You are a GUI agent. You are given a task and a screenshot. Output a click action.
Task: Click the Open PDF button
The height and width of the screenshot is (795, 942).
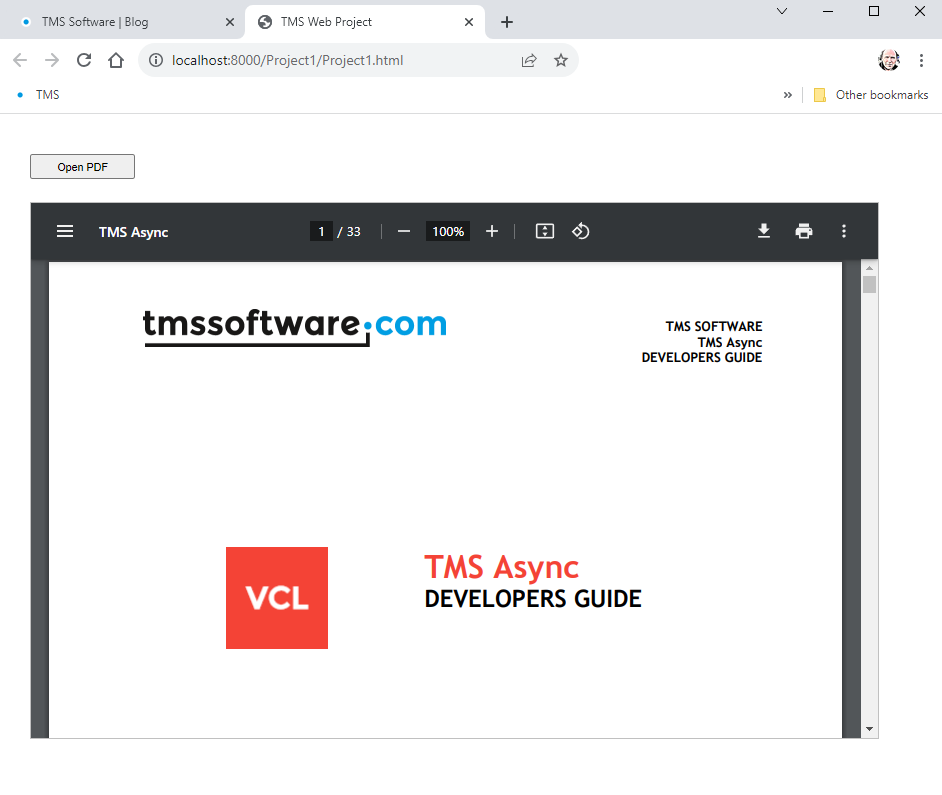coord(82,166)
